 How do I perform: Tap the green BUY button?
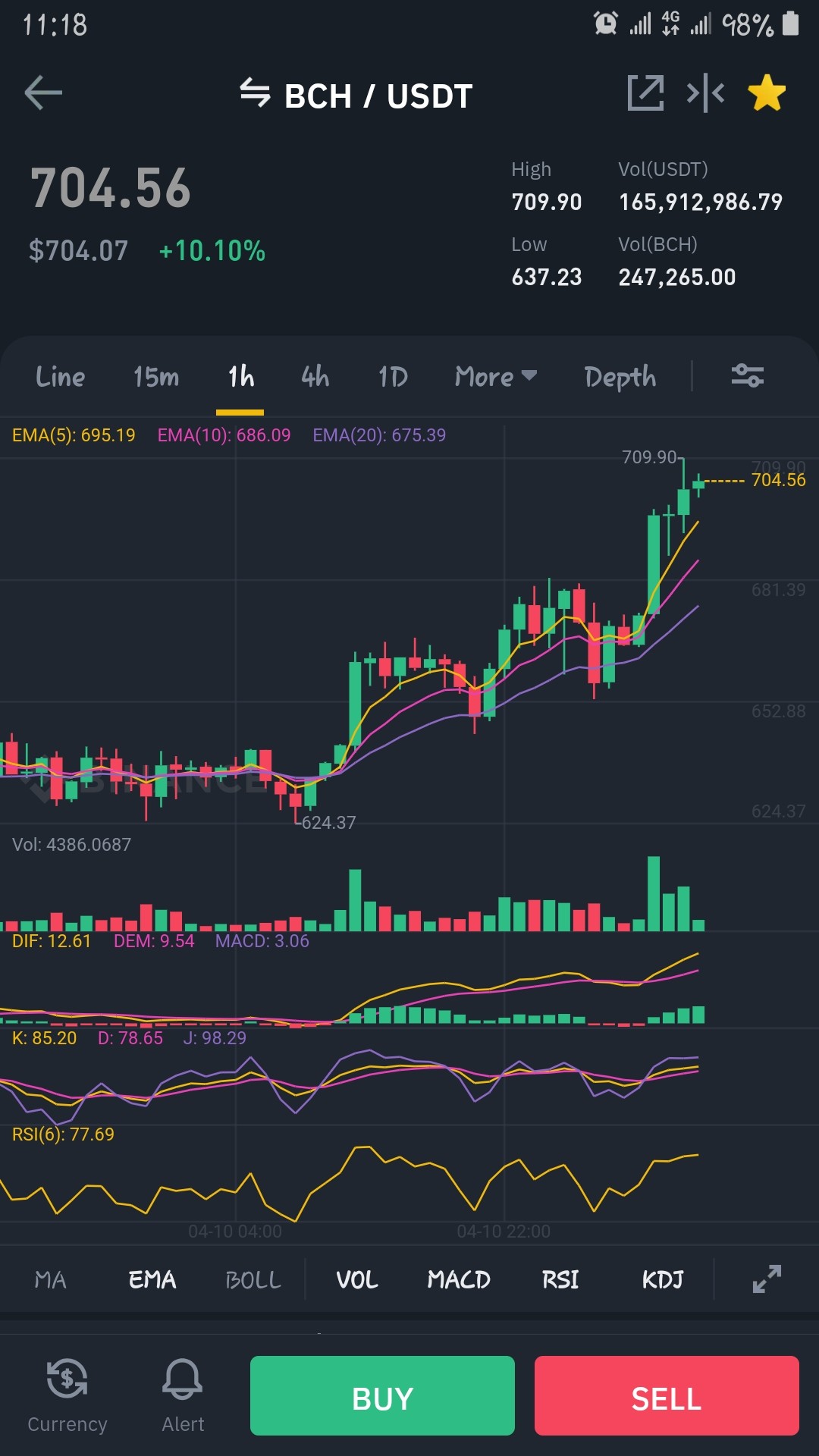point(382,1395)
